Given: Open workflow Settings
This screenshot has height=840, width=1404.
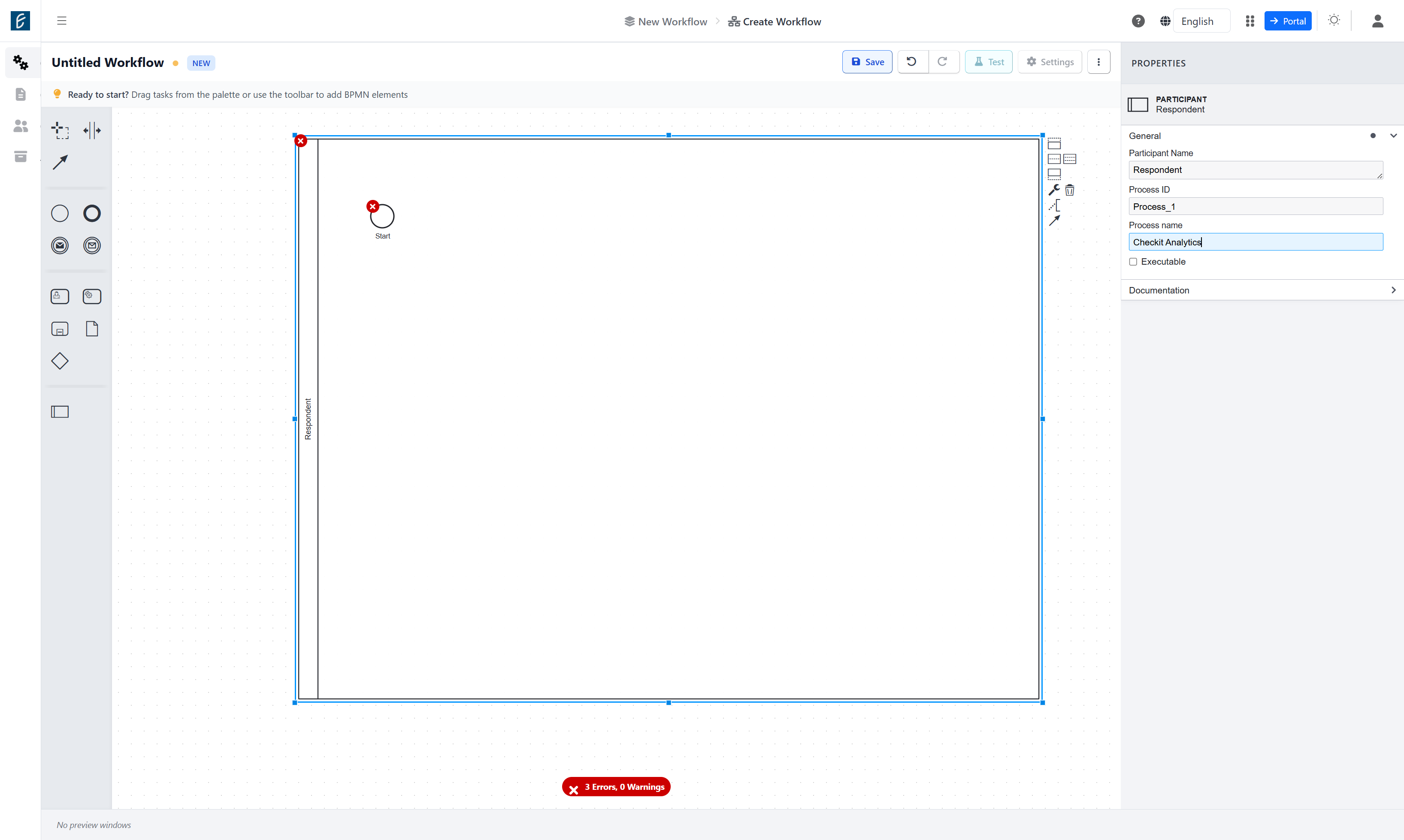Looking at the screenshot, I should tap(1050, 62).
